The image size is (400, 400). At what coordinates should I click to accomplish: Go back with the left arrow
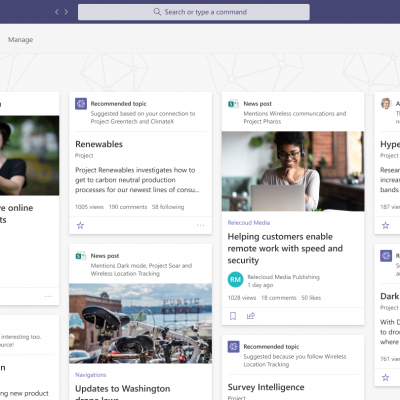click(x=57, y=12)
